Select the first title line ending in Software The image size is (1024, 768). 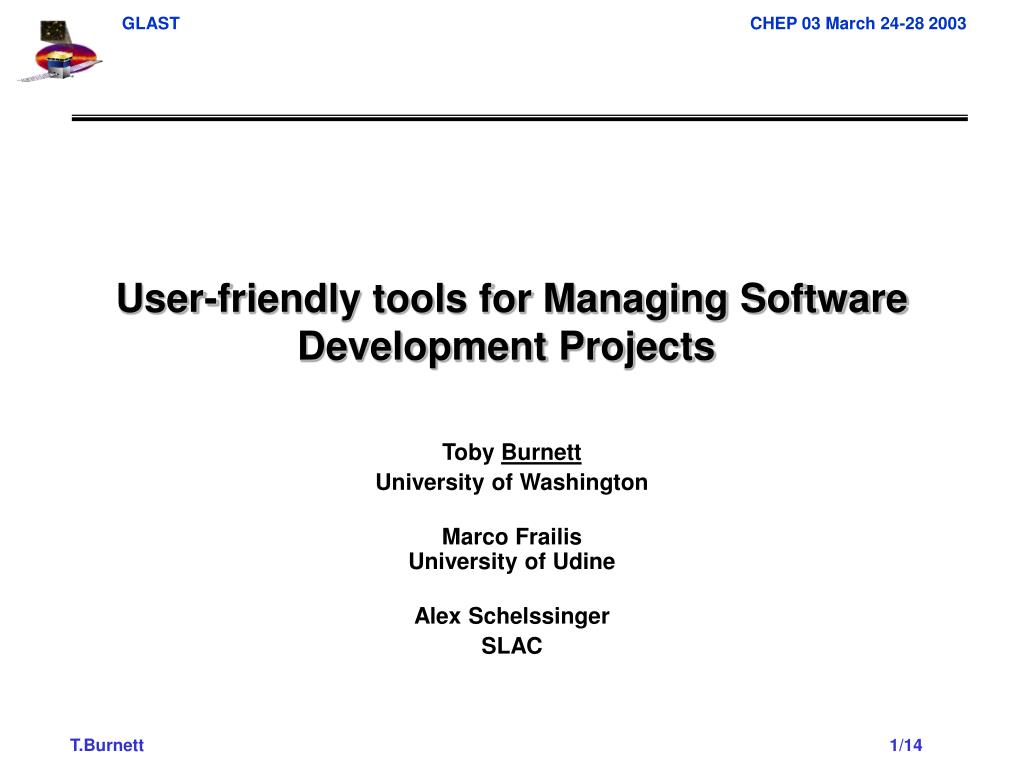(x=512, y=299)
